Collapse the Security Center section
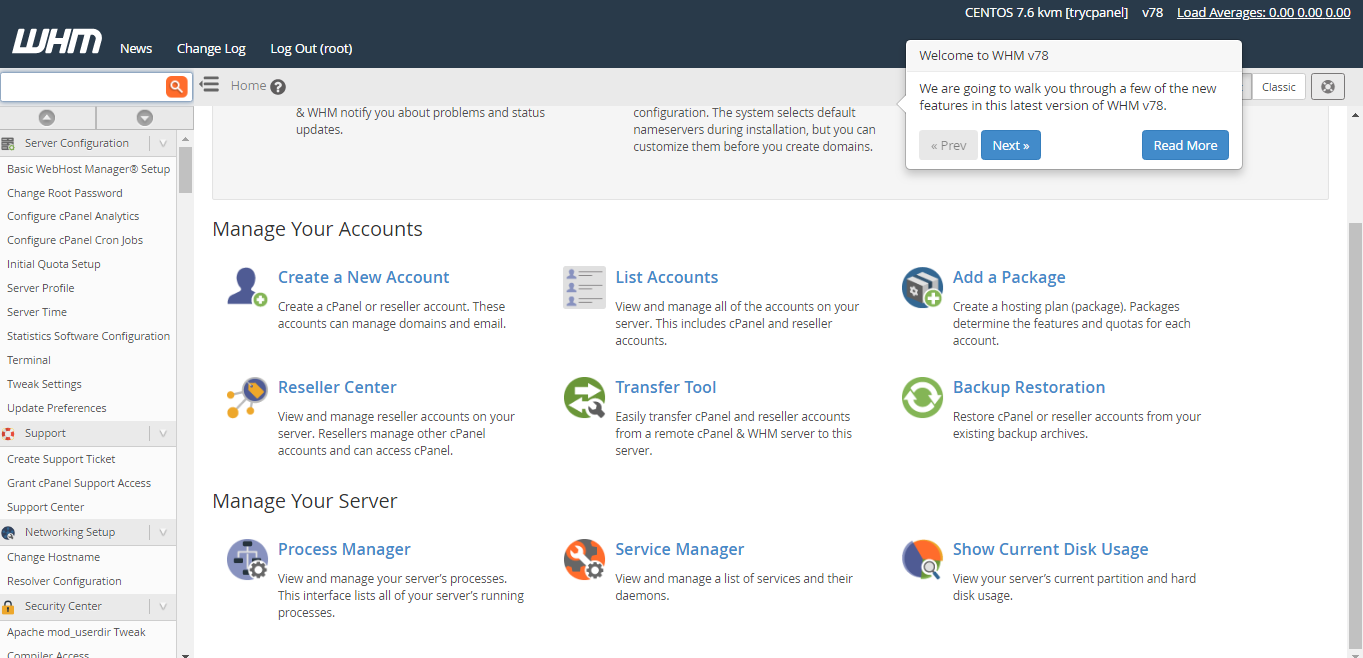 click(162, 605)
